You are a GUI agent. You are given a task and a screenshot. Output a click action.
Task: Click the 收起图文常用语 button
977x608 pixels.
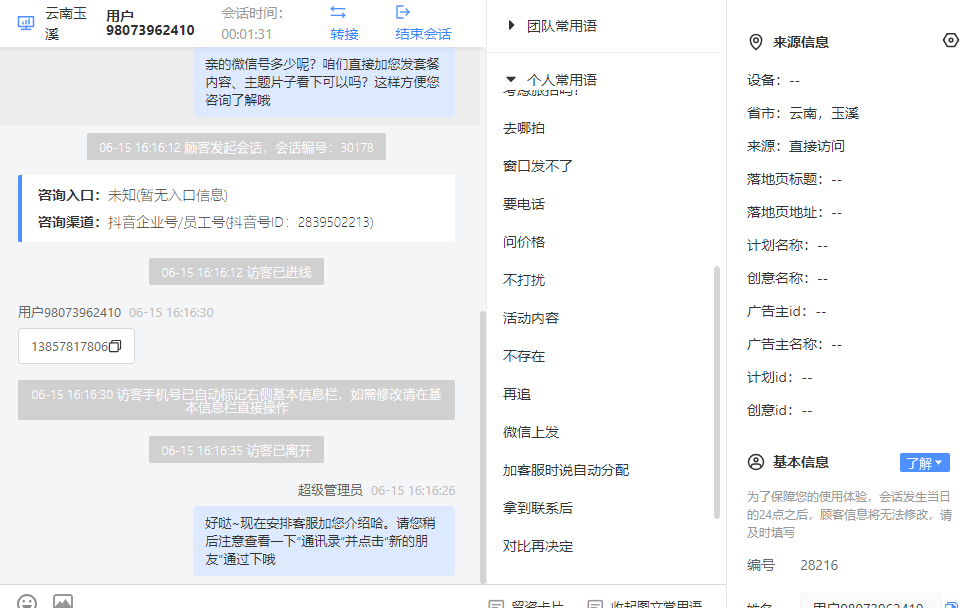pyautogui.click(x=645, y=604)
